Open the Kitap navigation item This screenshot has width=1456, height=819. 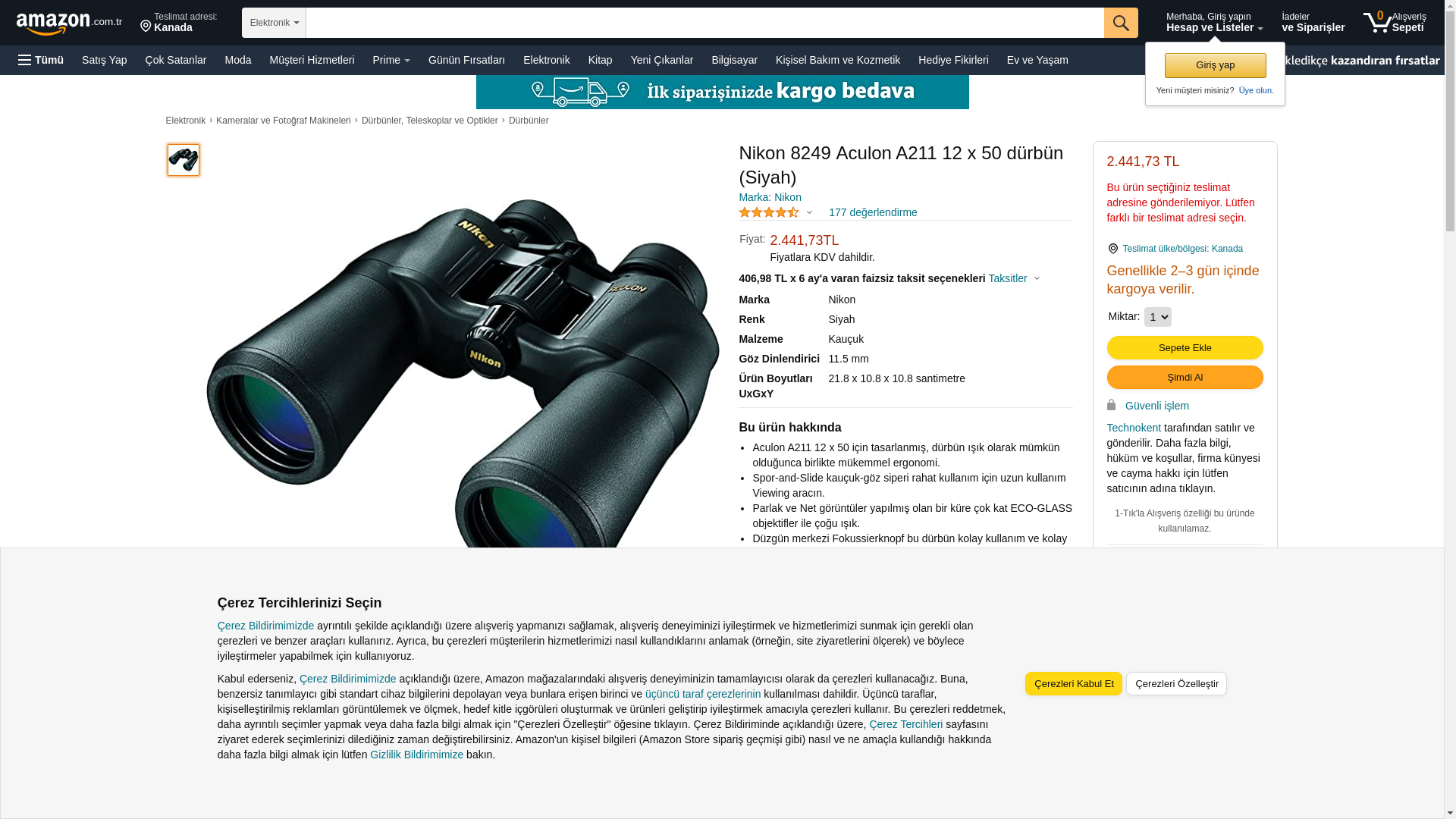click(x=601, y=60)
